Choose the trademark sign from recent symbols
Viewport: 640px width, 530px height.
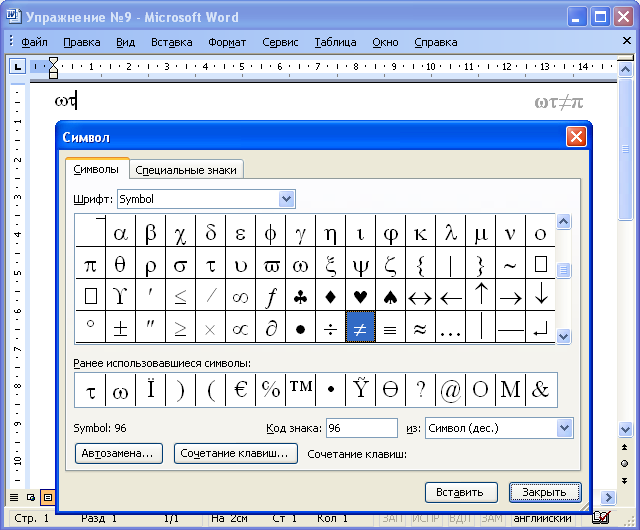pyautogui.click(x=300, y=390)
